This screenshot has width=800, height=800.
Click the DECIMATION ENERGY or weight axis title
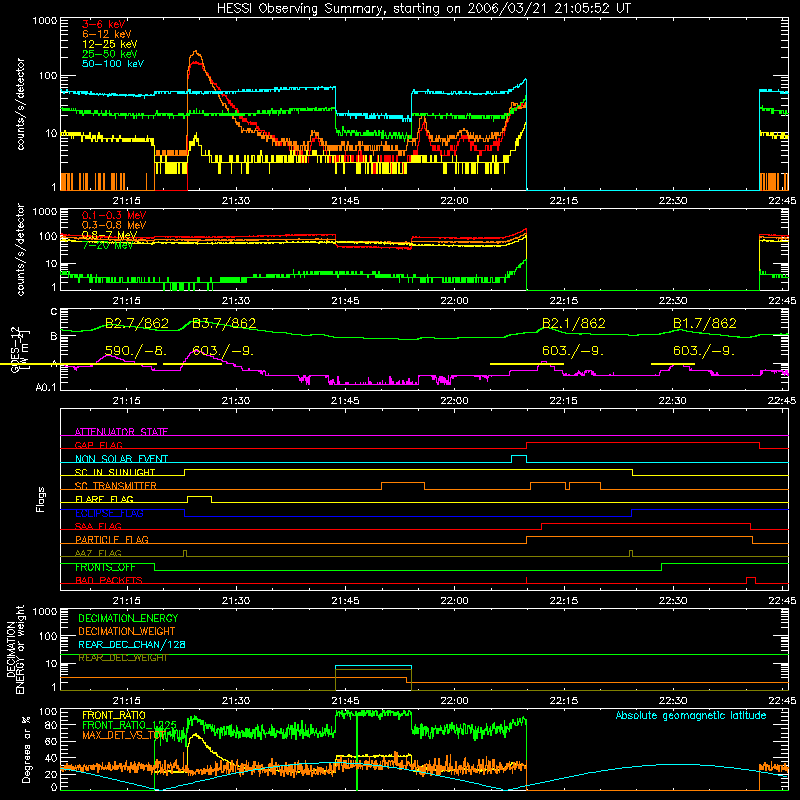coord(15,649)
